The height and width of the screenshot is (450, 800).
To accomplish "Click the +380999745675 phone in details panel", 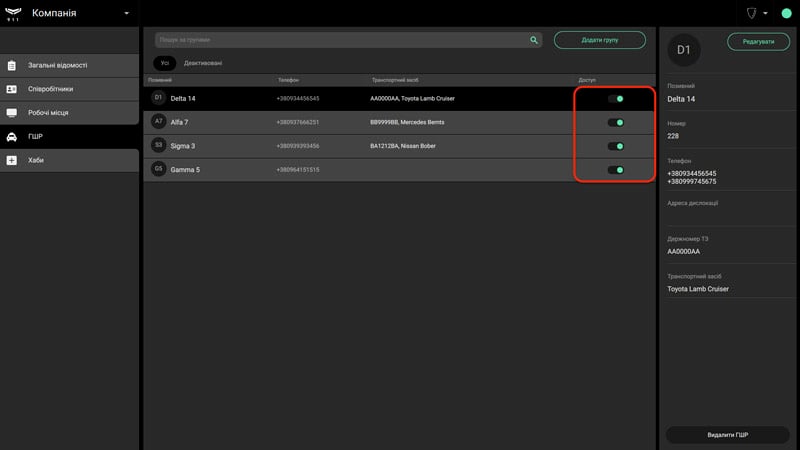I will coord(691,182).
